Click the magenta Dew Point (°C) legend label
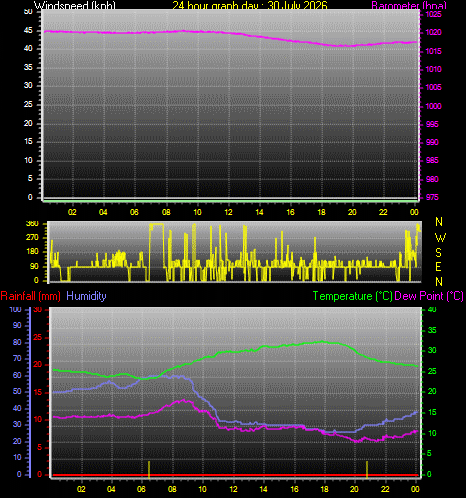The image size is (466, 498). click(x=429, y=296)
